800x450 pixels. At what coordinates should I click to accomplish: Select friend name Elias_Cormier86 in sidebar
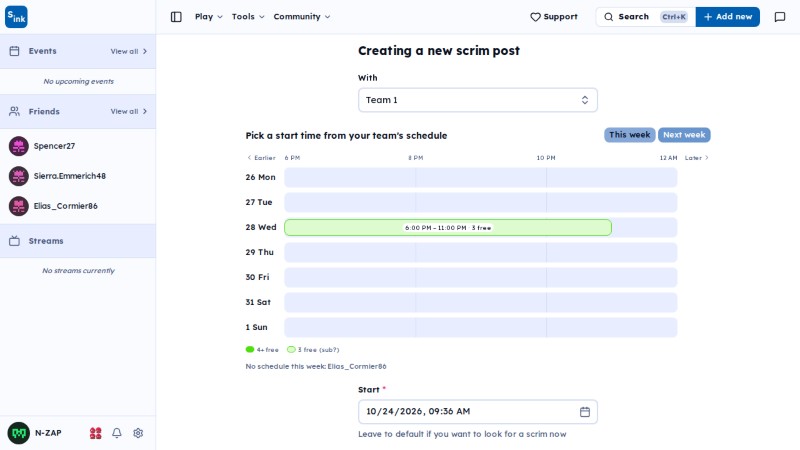65,206
